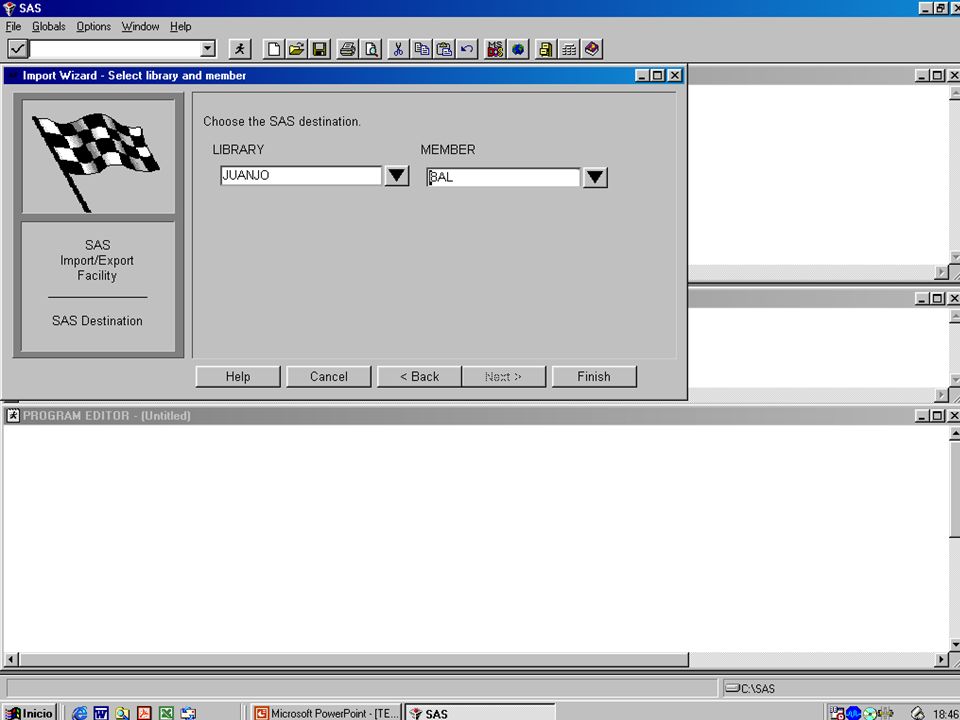Open the Help menu
The width and height of the screenshot is (960, 720).
tap(181, 26)
